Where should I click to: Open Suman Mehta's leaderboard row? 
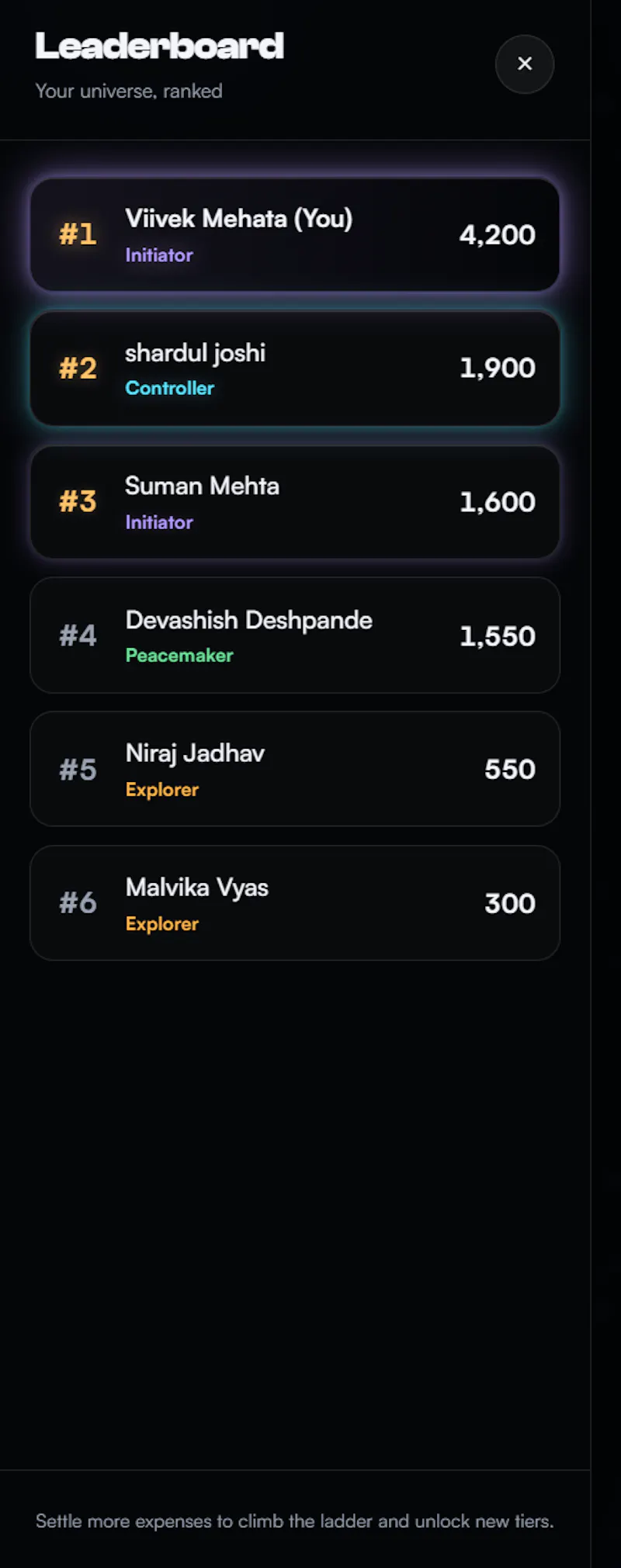point(295,502)
